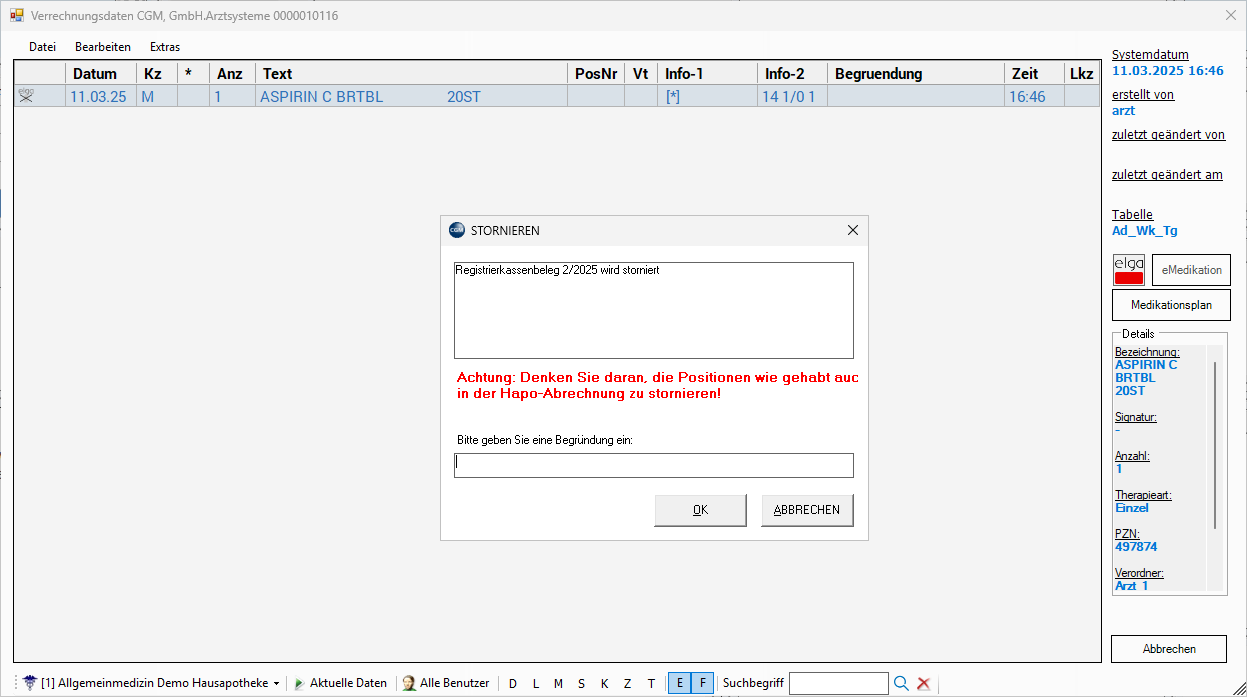The image size is (1247, 697).
Task: Click the Allgemeinmedizin practice emblem icon
Action: pos(30,683)
